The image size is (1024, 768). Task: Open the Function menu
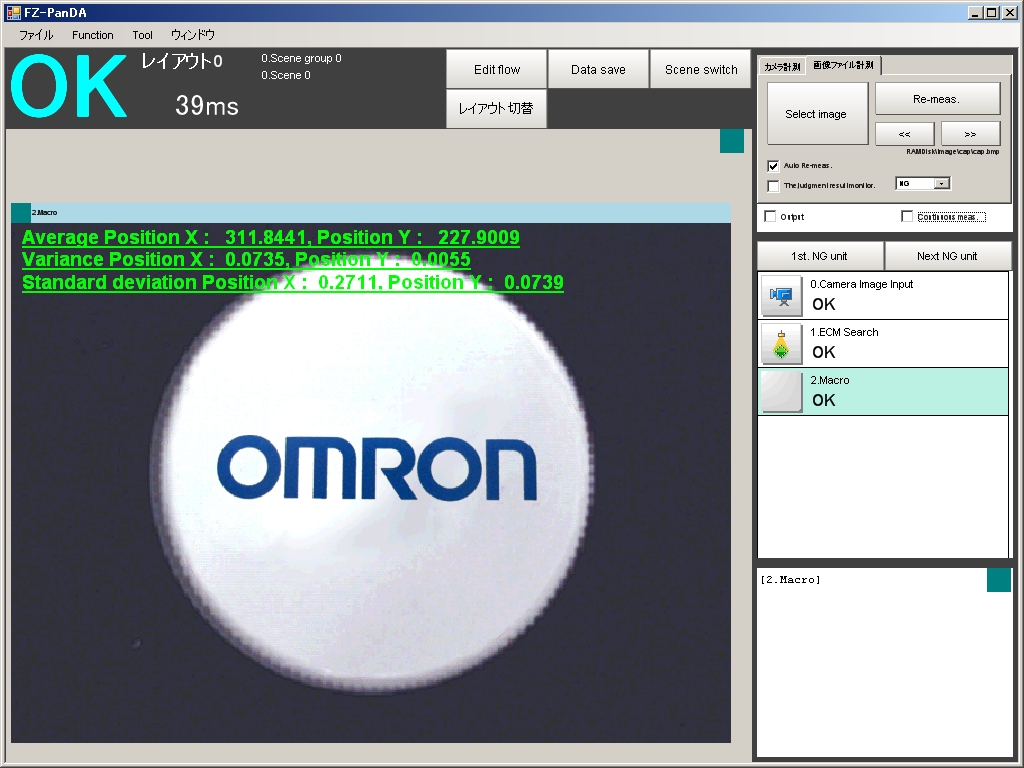(93, 35)
